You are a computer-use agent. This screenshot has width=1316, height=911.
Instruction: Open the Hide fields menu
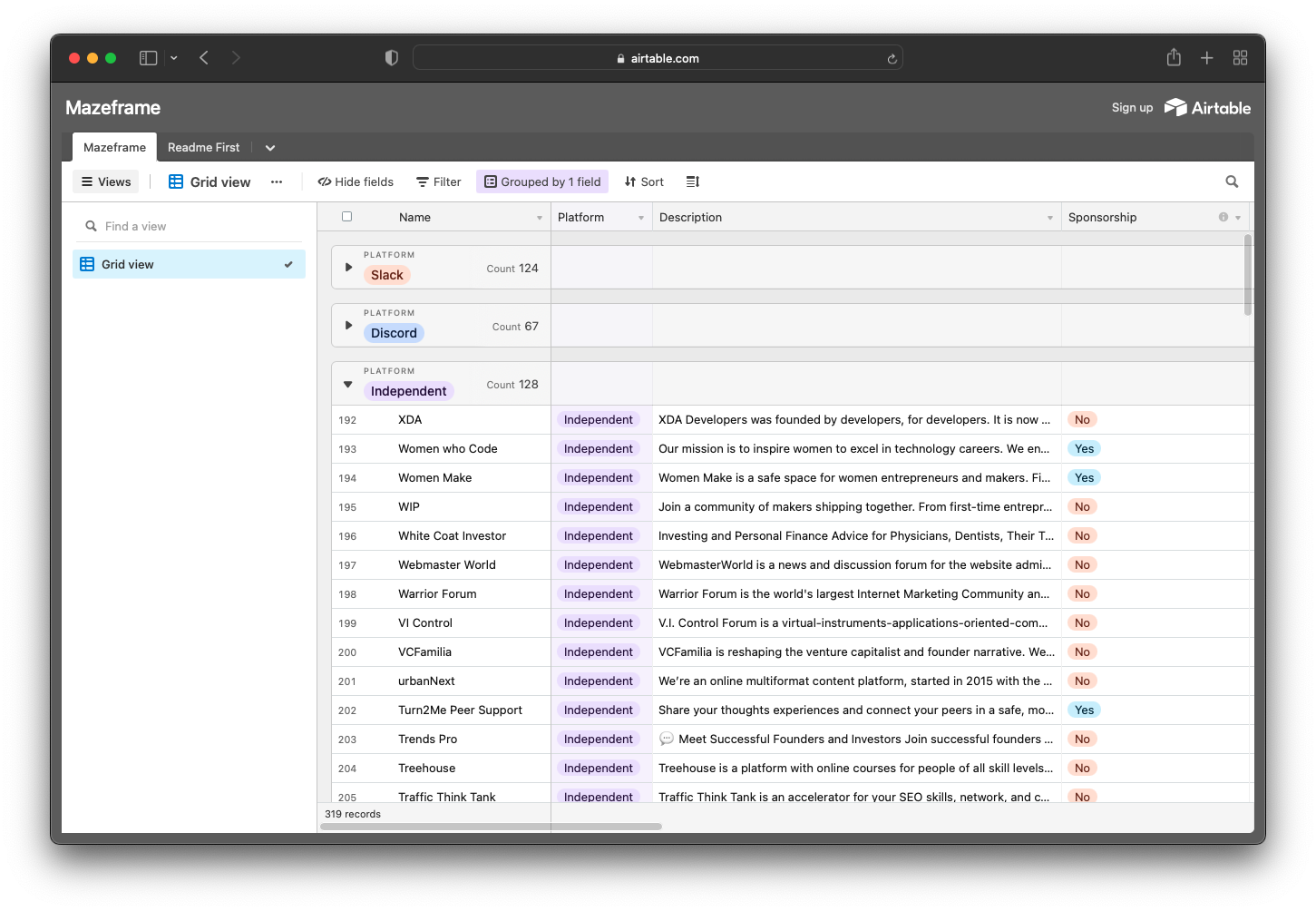pos(356,181)
